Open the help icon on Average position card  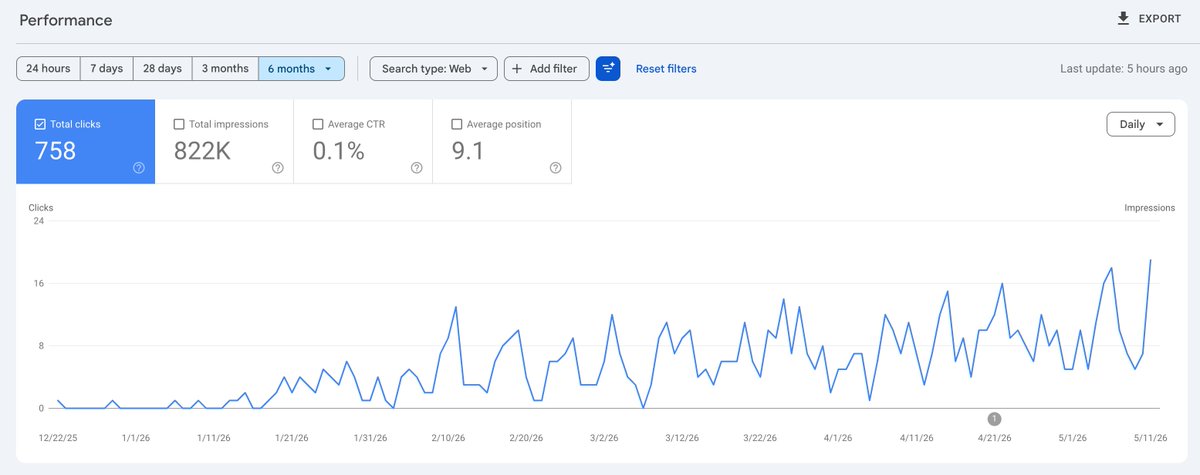pos(556,168)
